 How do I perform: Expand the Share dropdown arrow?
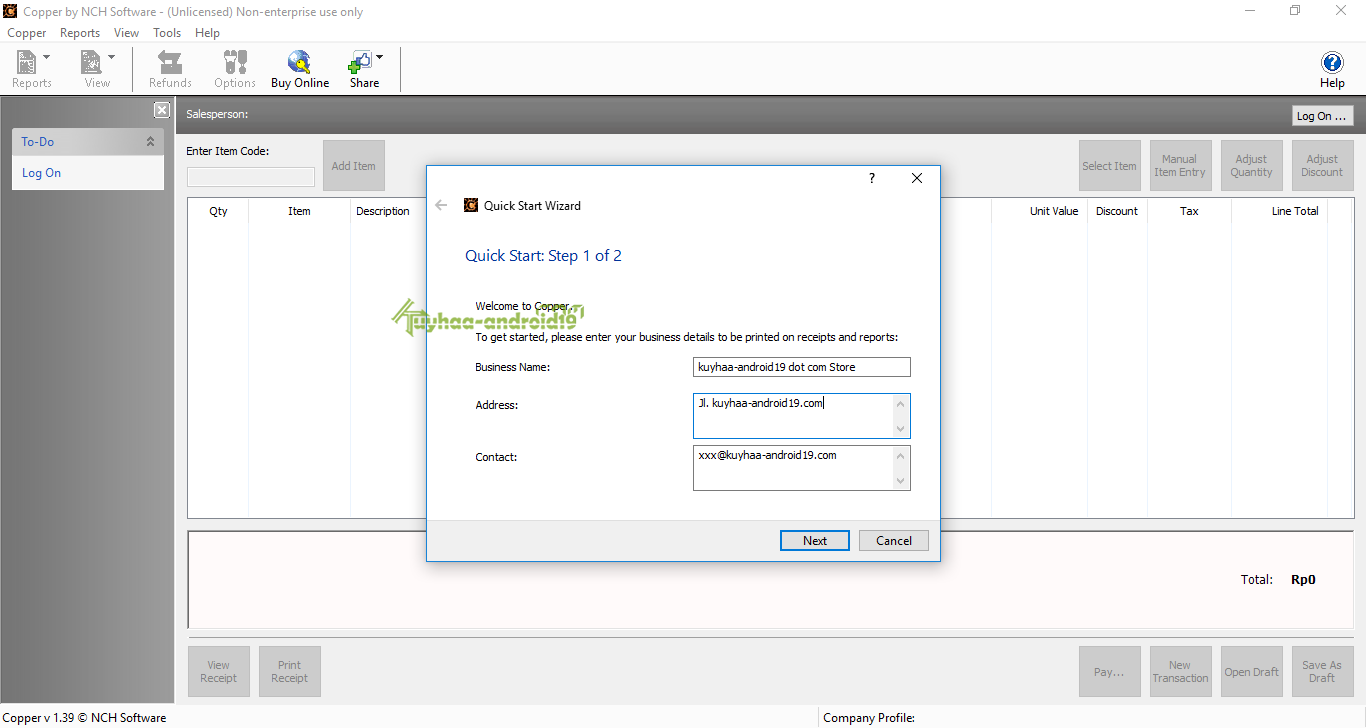coord(380,57)
